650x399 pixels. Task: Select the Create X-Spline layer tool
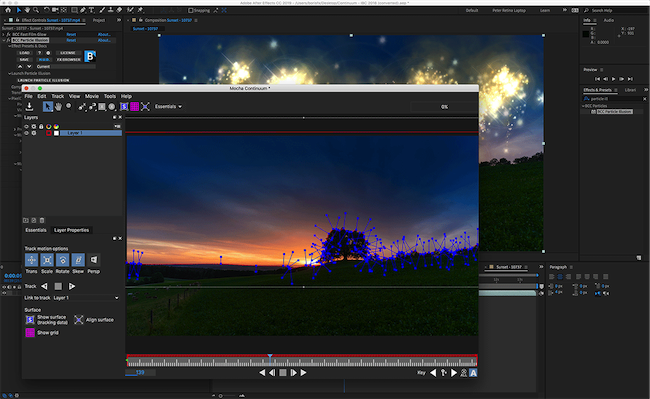coord(82,107)
